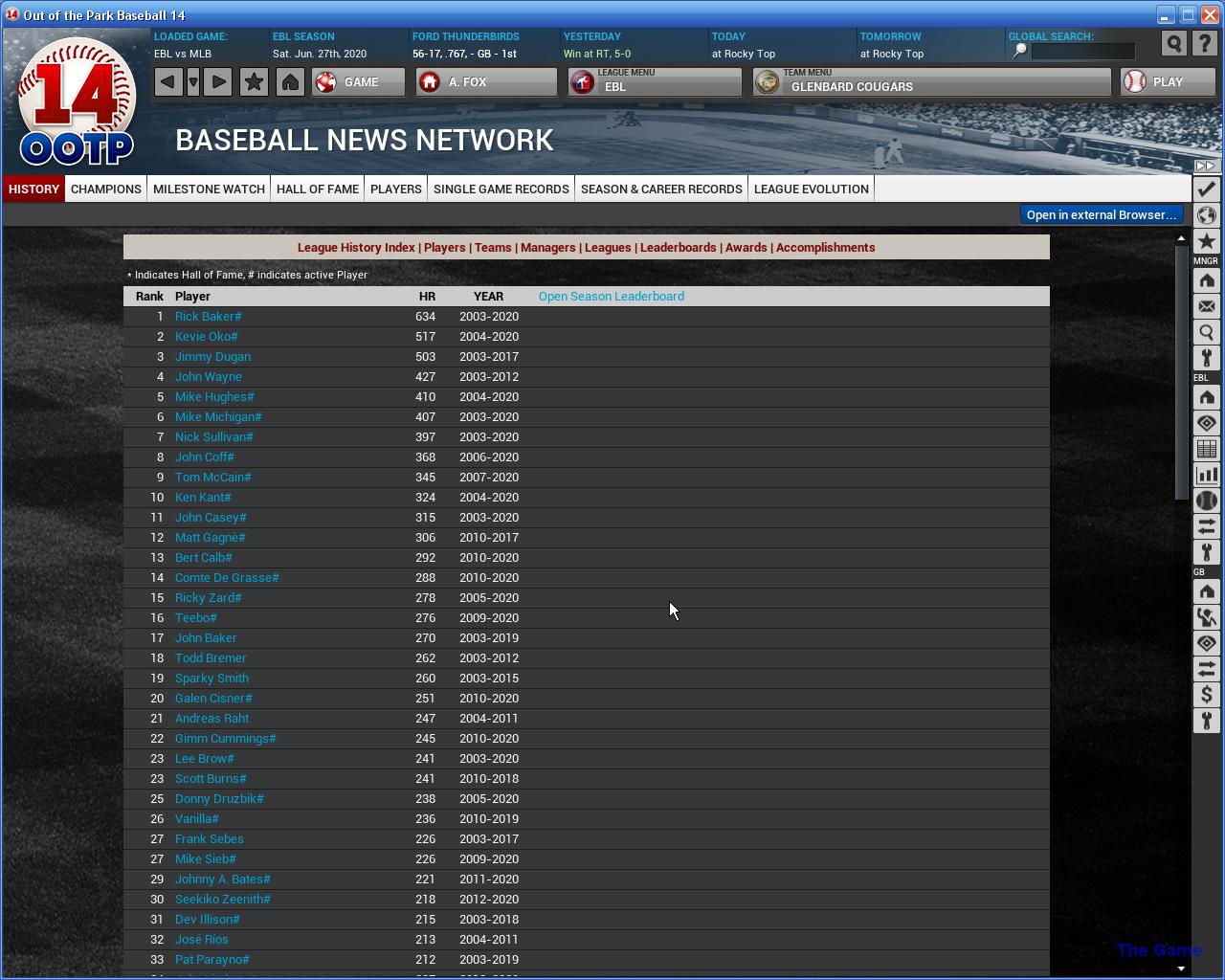The width and height of the screenshot is (1225, 980).
Task: Expand the EBL league menu
Action: [x=655, y=82]
